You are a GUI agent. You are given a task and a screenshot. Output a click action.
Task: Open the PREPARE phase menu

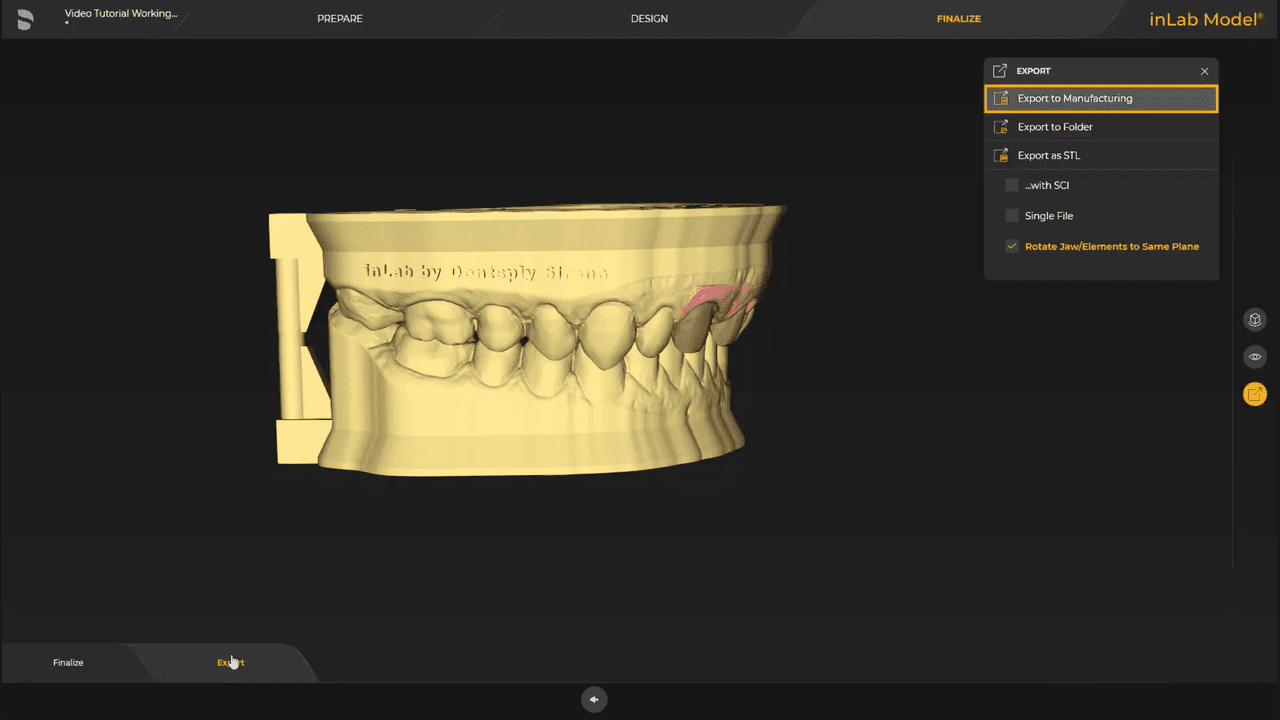pos(339,18)
